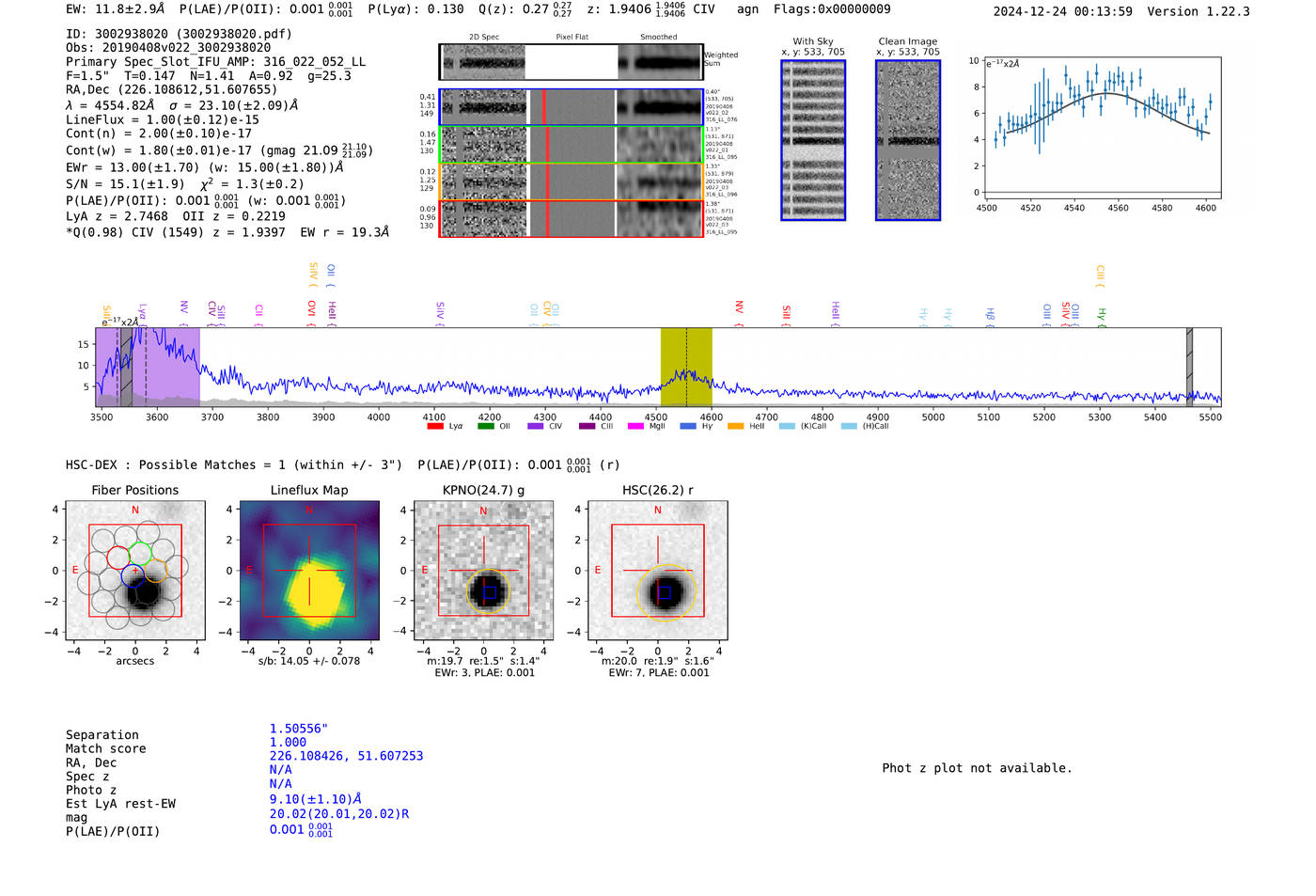Click the Weighted Sum 2D spectrum row
The height and width of the screenshot is (896, 1316).
tap(572, 62)
